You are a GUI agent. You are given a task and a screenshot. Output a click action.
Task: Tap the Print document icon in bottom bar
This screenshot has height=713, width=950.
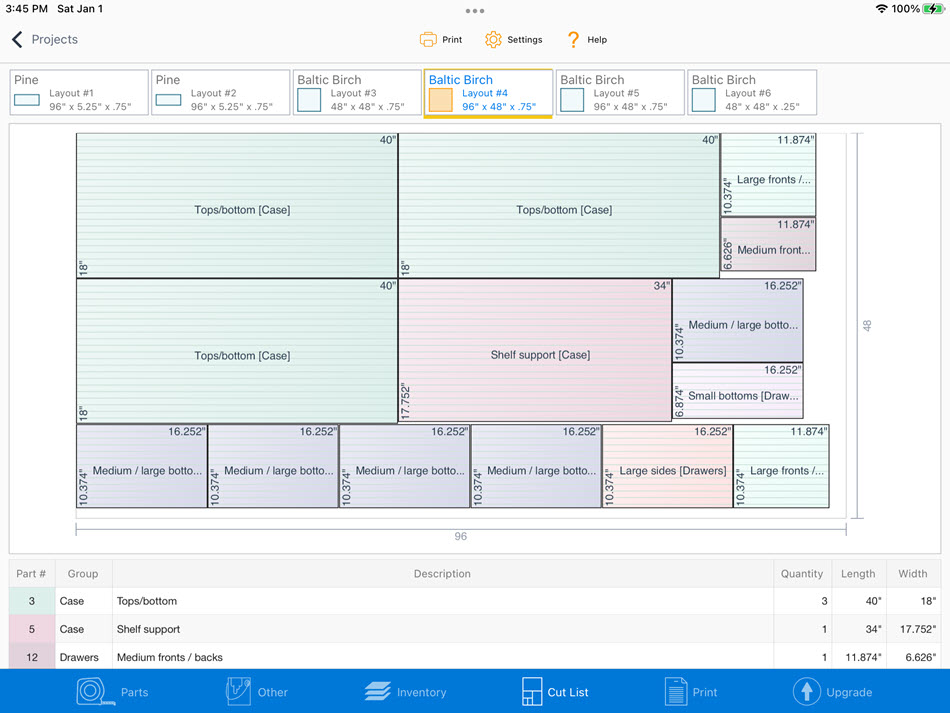(676, 691)
